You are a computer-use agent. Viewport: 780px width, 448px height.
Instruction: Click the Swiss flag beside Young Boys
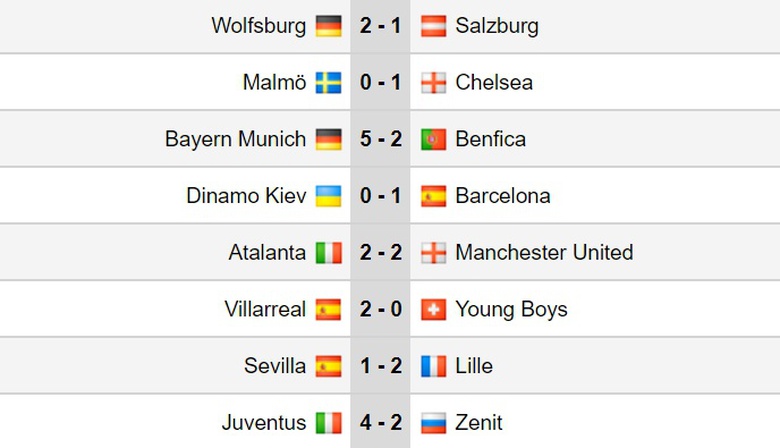tap(433, 309)
